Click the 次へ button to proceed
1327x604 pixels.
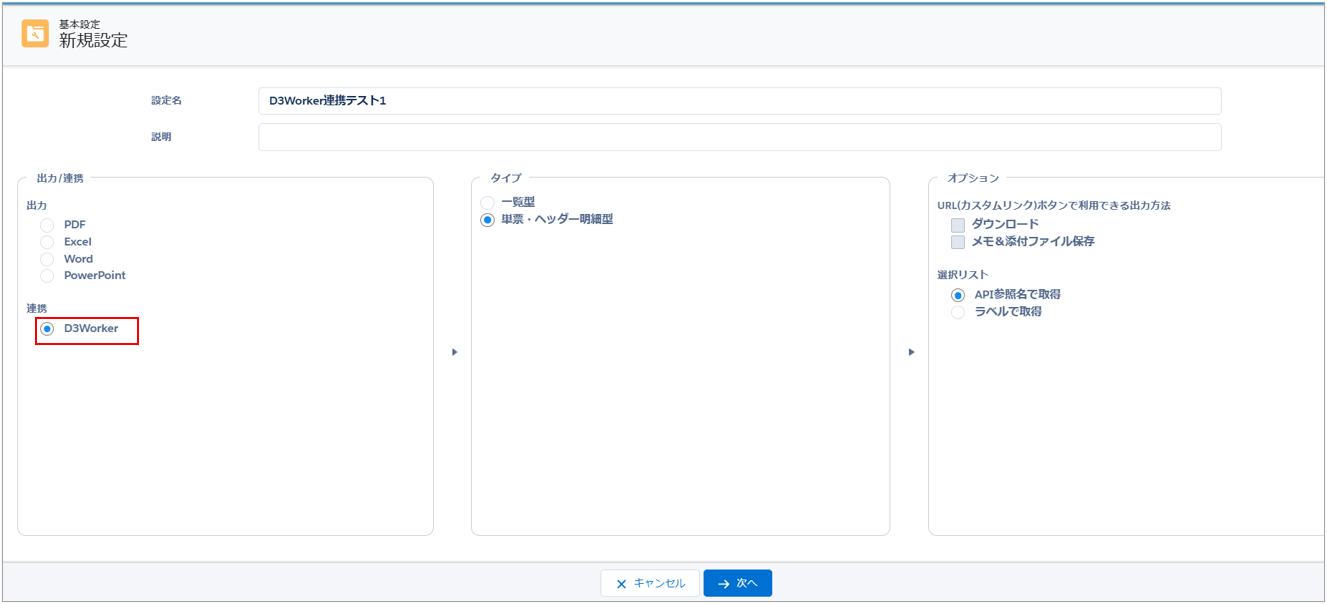[x=737, y=583]
